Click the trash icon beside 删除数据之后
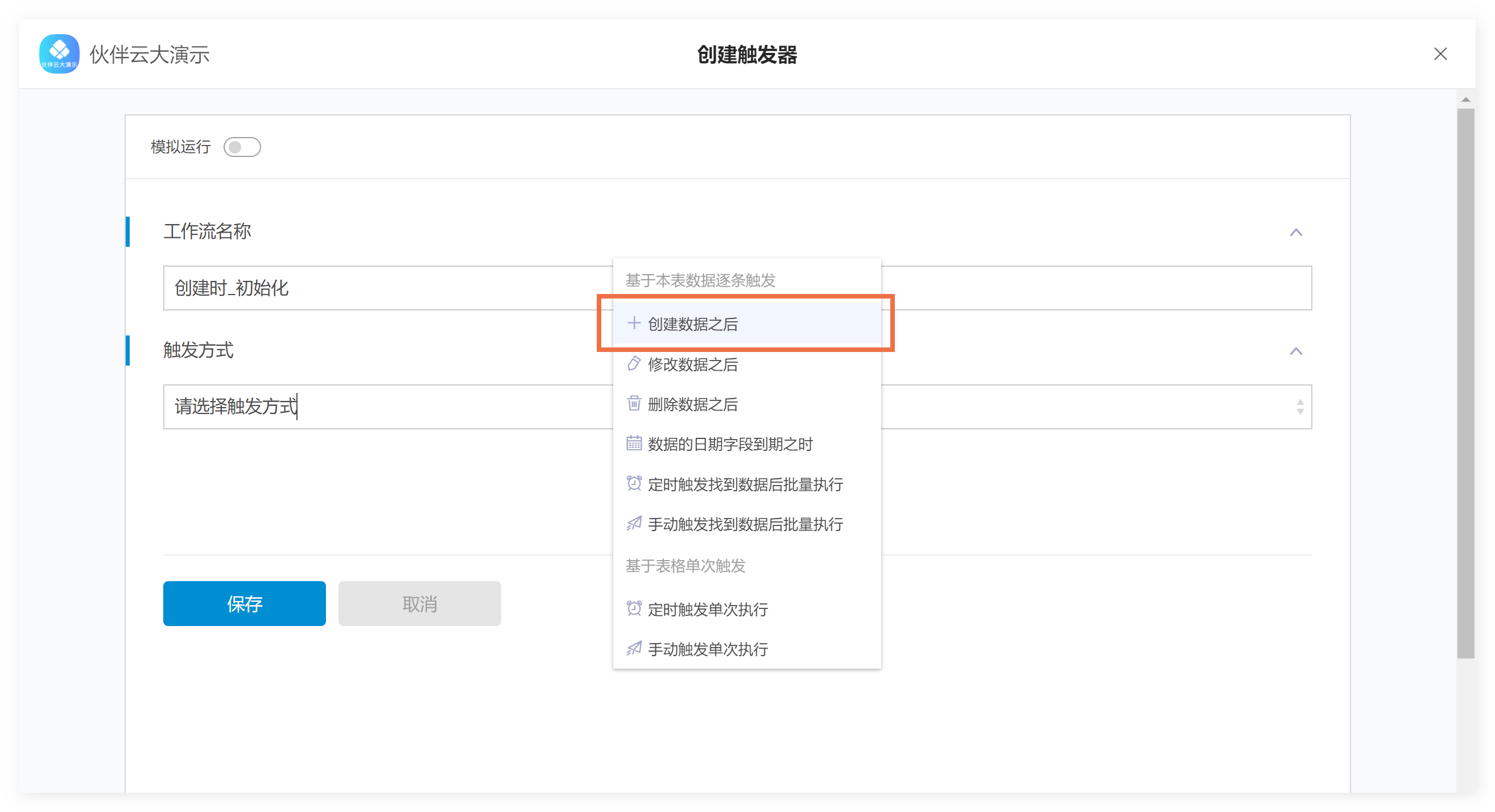 (x=634, y=404)
